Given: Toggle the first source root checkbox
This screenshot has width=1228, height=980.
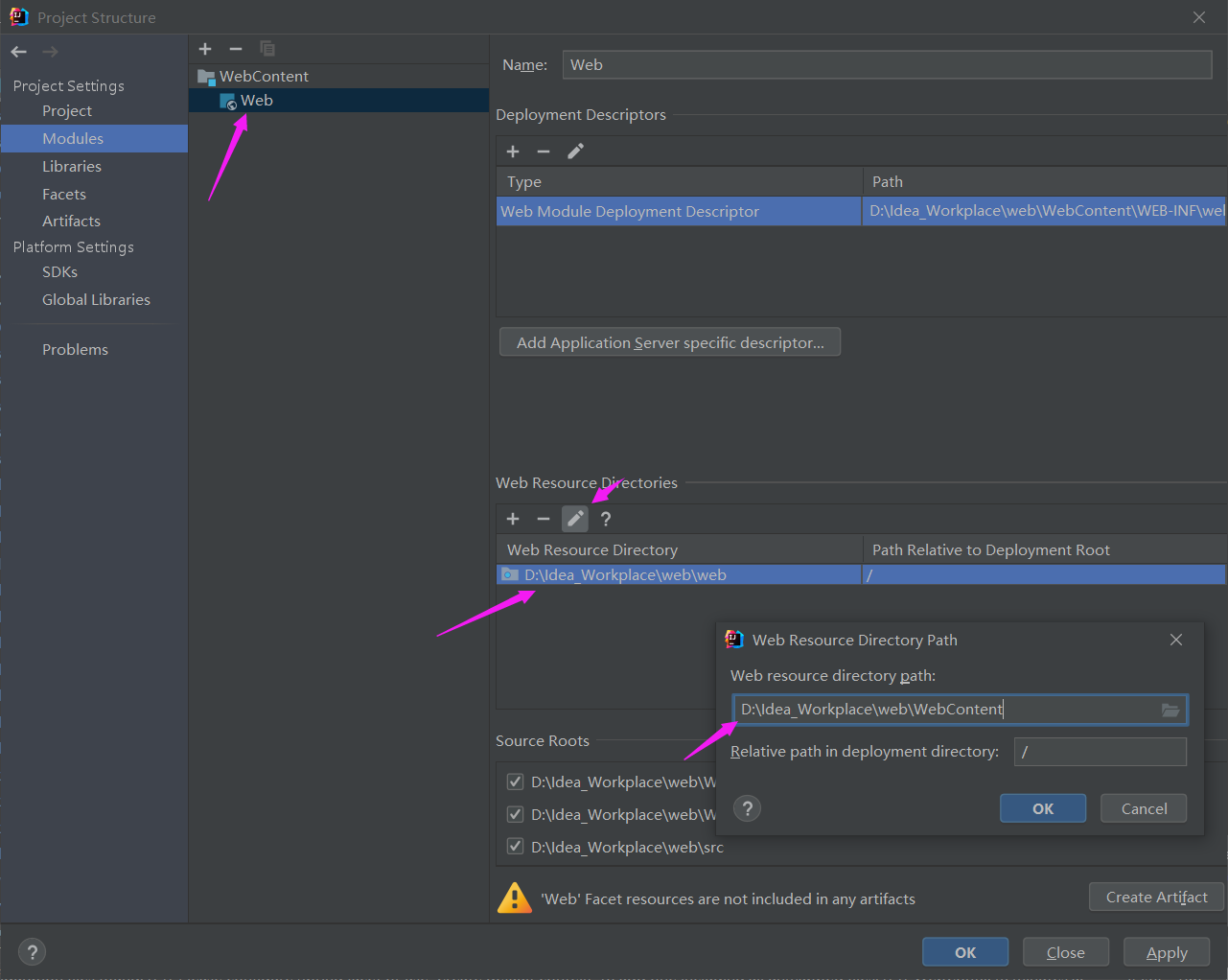Looking at the screenshot, I should pos(515,782).
